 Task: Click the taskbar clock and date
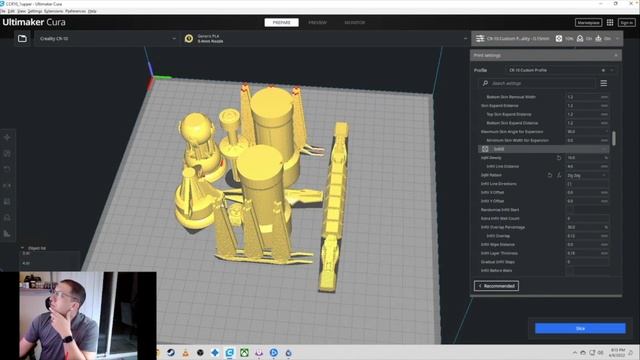tap(618, 353)
